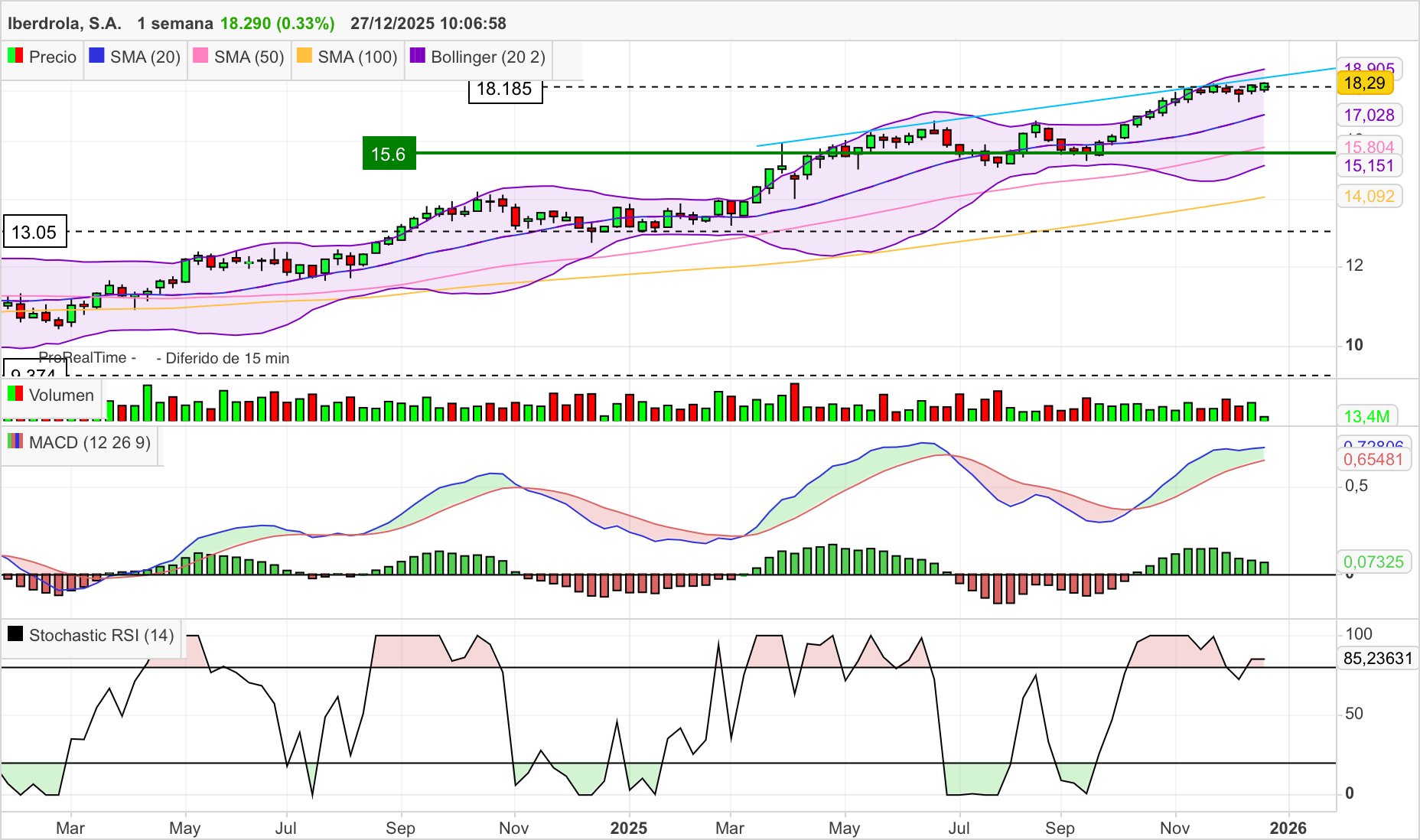This screenshot has width=1420, height=840.
Task: Click the 15,804 SMA 50 value tag
Action: pyautogui.click(x=1370, y=146)
